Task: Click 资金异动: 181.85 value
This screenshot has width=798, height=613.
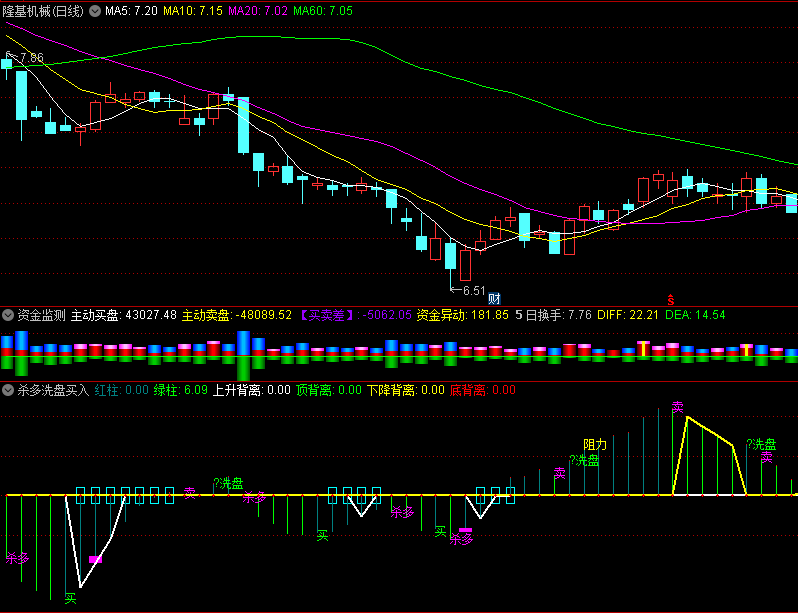Action: pyautogui.click(x=463, y=315)
